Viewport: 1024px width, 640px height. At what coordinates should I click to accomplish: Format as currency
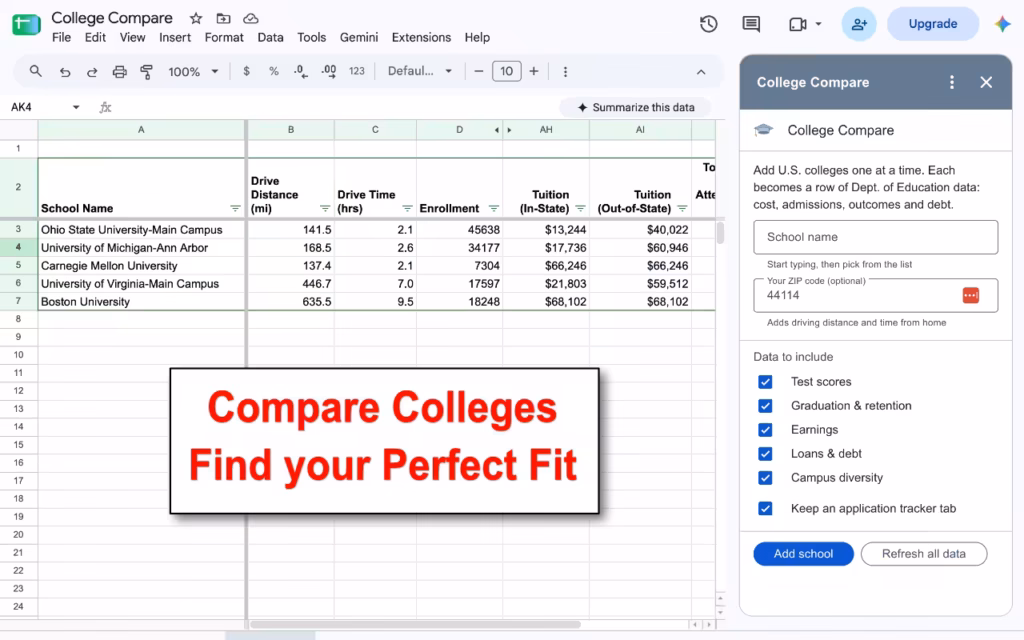[246, 71]
